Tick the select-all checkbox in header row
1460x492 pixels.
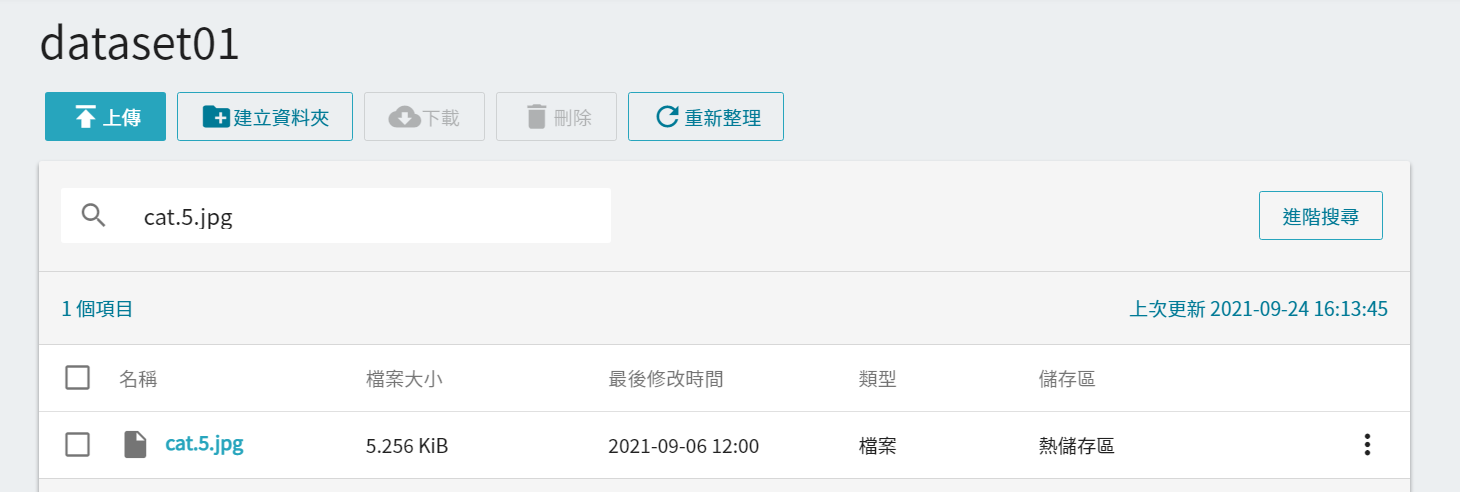tap(77, 378)
